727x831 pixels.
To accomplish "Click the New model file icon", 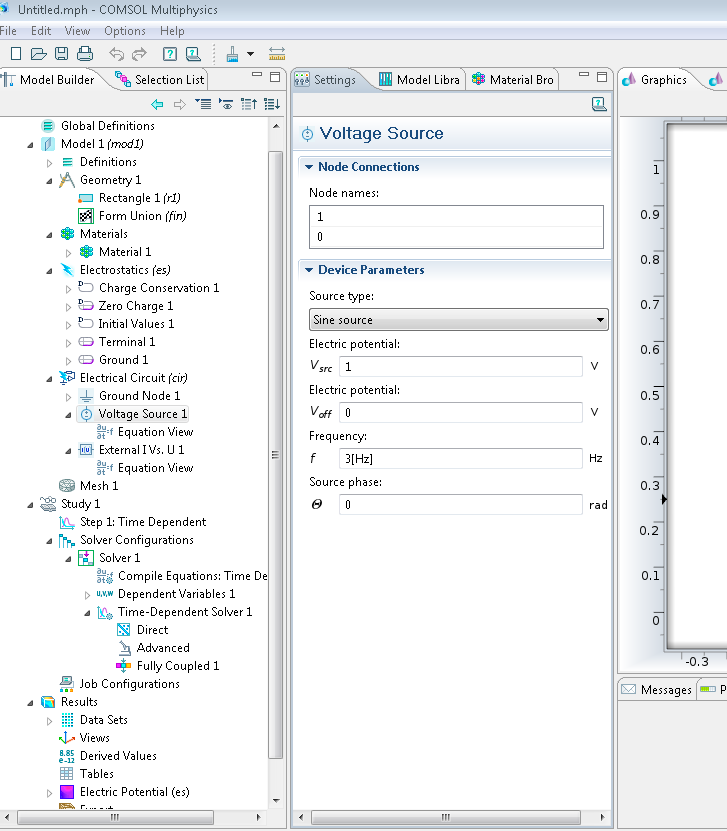I will click(15, 53).
